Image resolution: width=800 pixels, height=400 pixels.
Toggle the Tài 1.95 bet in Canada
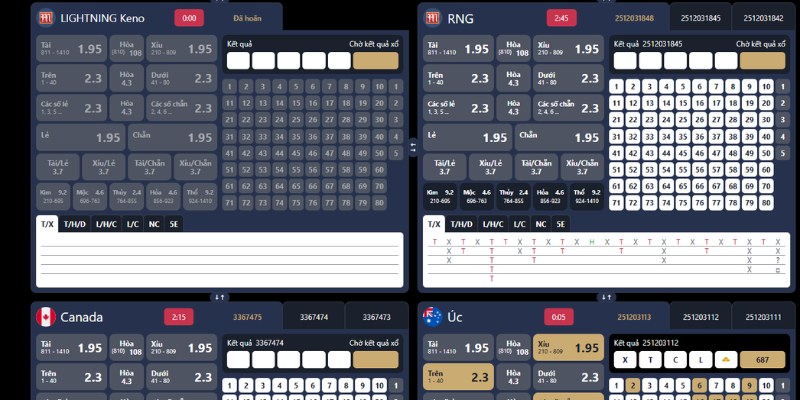[x=71, y=347]
